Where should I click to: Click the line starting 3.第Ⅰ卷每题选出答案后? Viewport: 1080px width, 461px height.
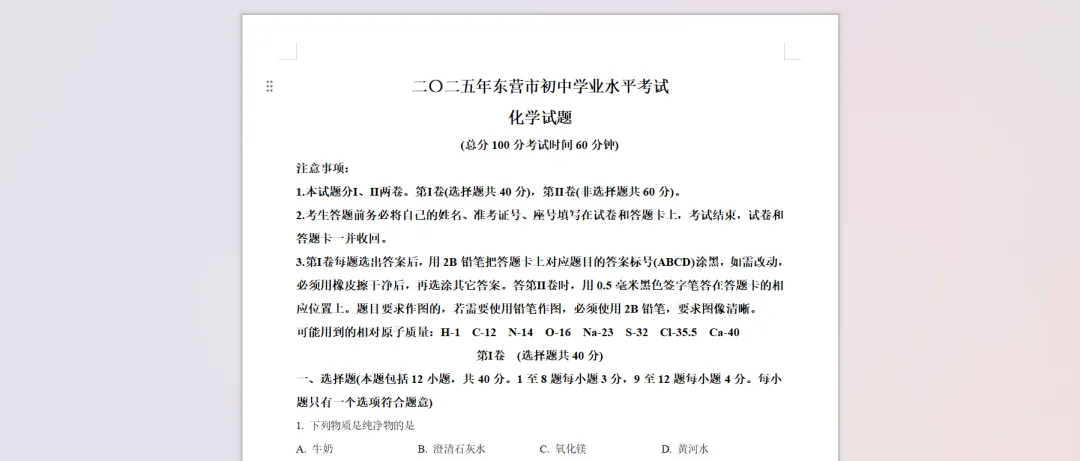(x=540, y=262)
